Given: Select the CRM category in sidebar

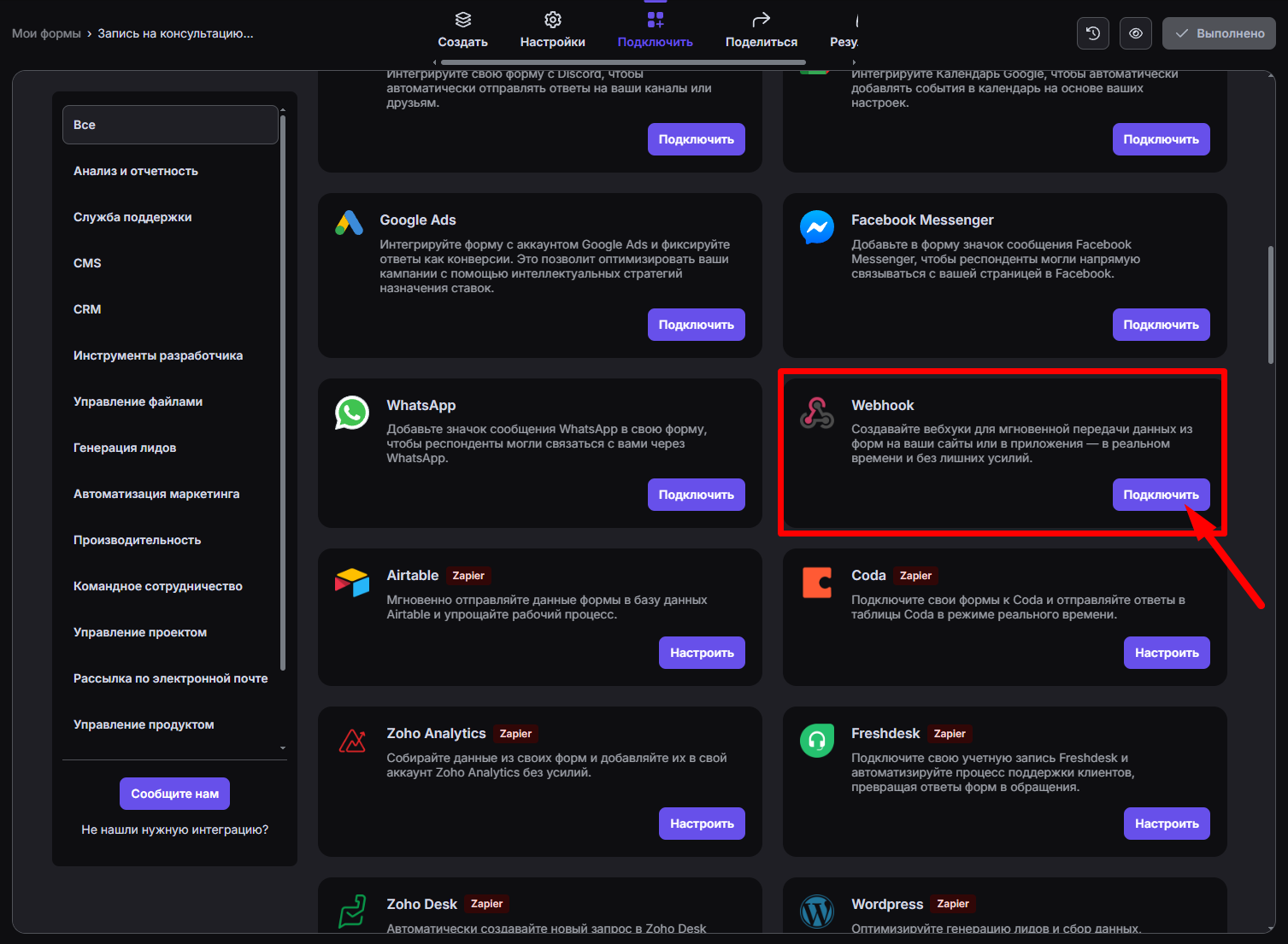Looking at the screenshot, I should click(x=87, y=309).
